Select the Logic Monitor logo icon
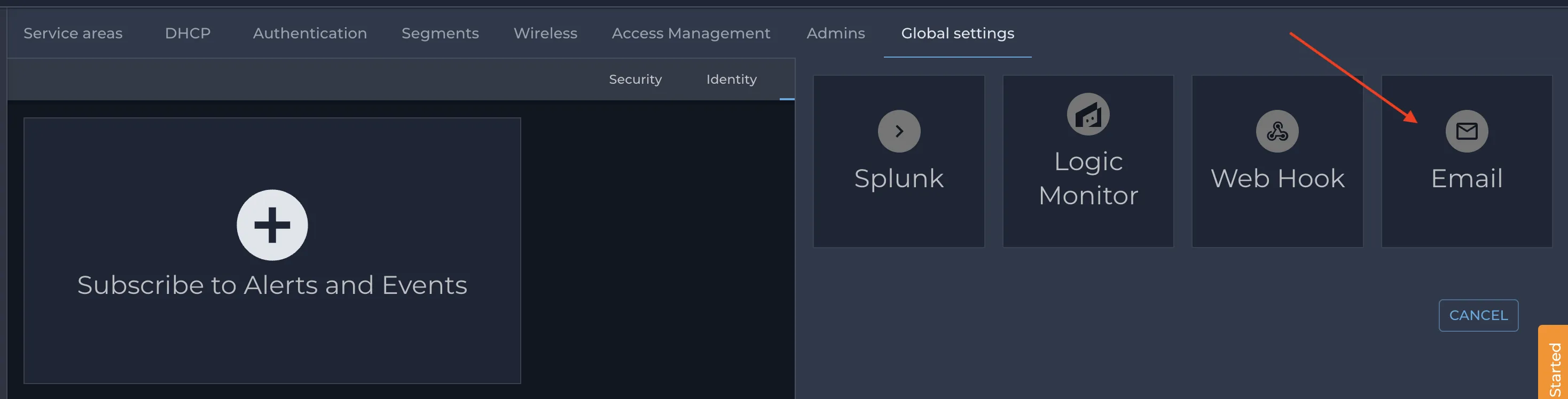Screen dimensions: 1568x399 point(1088,114)
